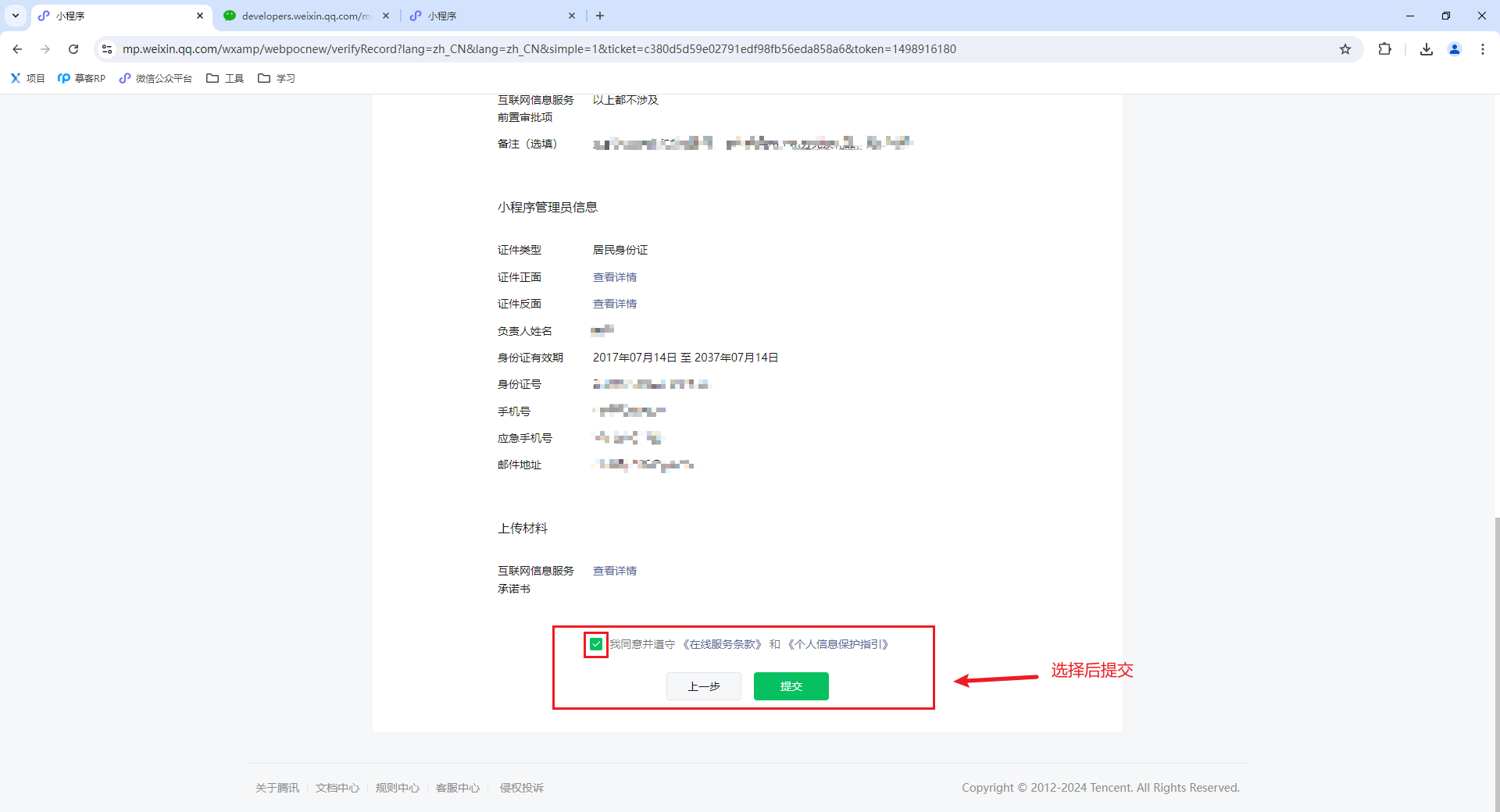The height and width of the screenshot is (812, 1500).
Task: Switch to the third 小程序 tab
Action: [492, 16]
